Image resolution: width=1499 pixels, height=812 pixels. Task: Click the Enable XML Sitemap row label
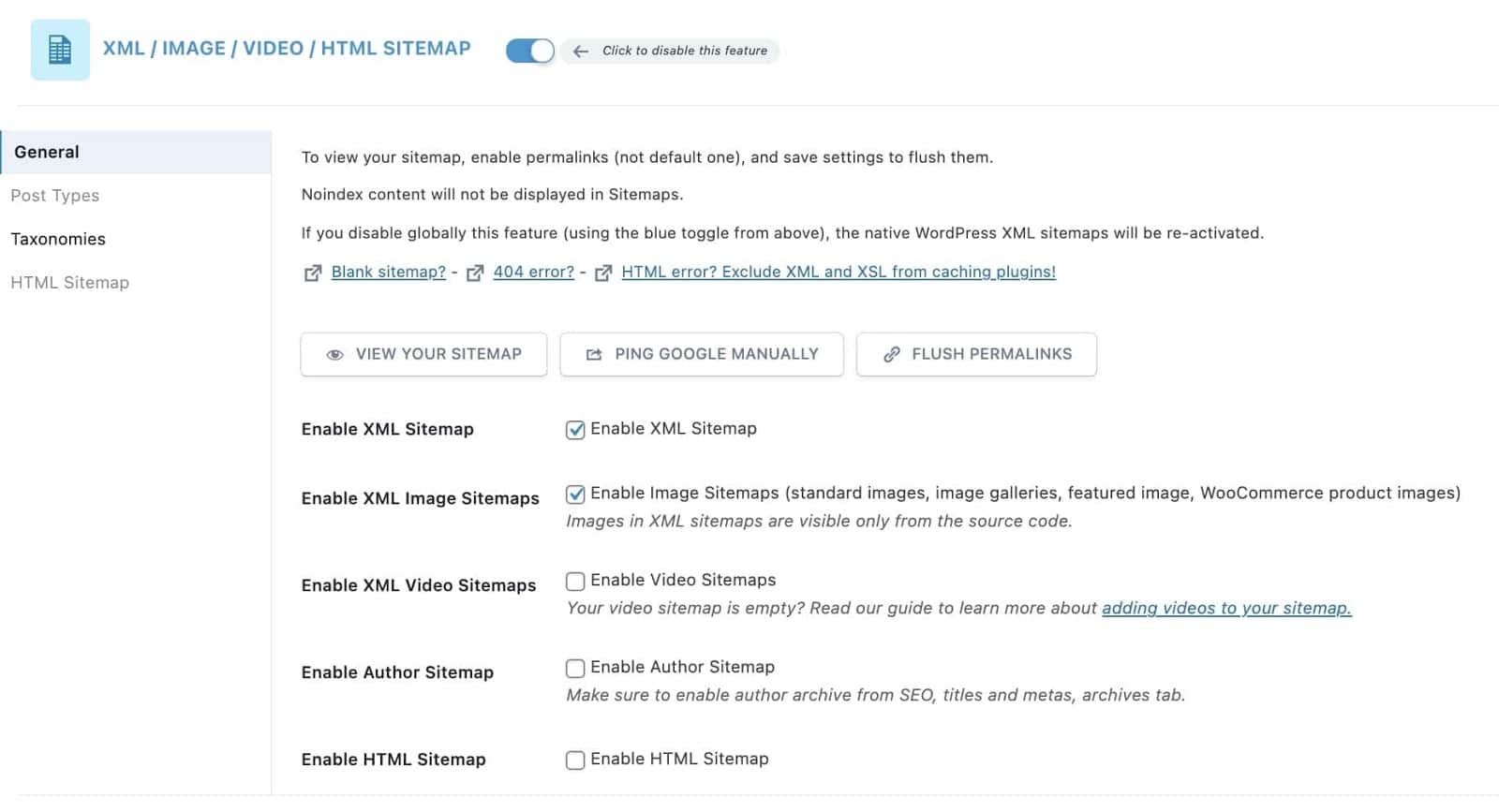[388, 429]
